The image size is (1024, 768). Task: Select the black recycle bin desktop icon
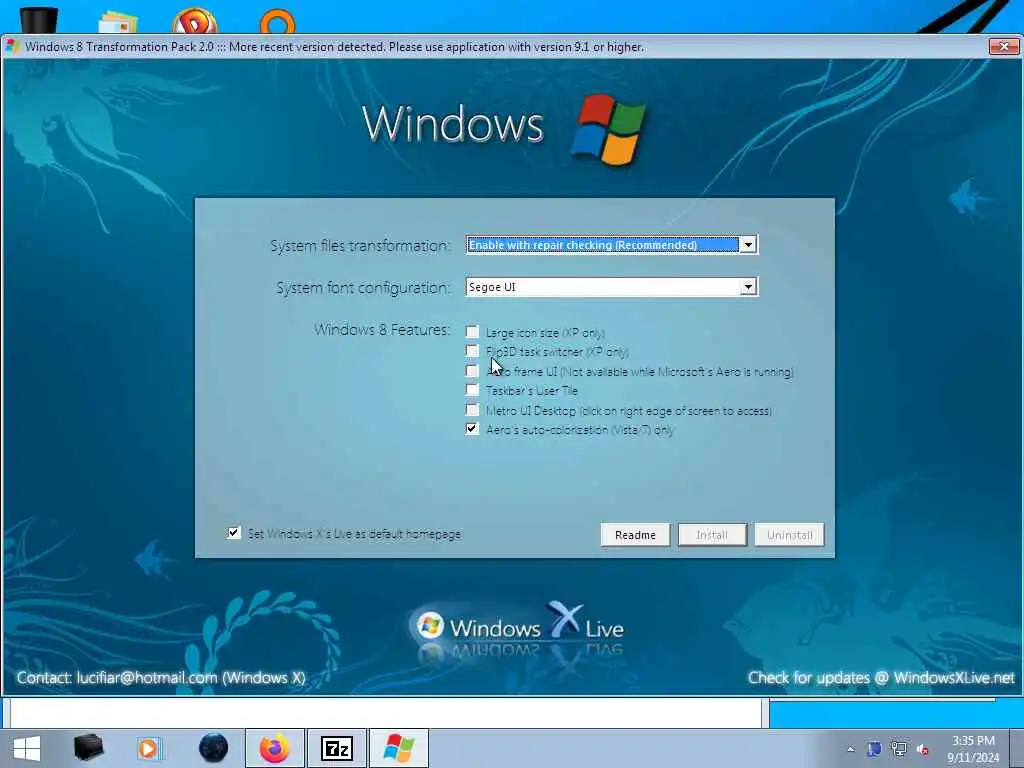coord(39,20)
